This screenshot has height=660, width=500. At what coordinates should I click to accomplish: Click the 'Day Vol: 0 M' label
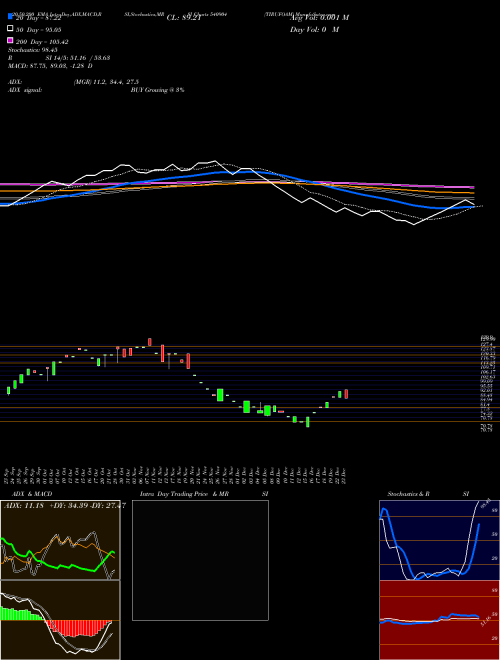pyautogui.click(x=314, y=29)
